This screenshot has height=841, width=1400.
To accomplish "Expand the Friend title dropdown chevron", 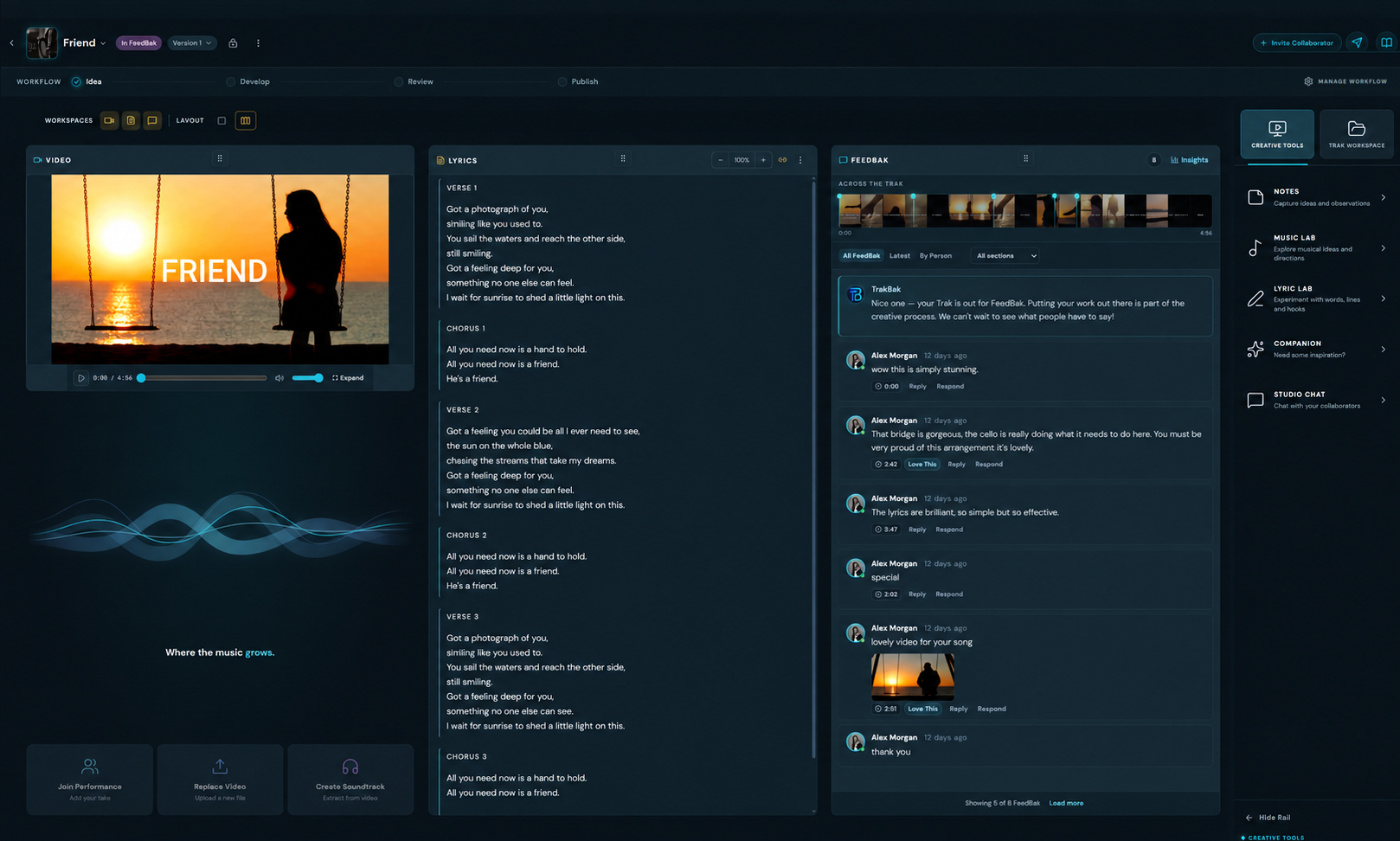I will pos(103,43).
